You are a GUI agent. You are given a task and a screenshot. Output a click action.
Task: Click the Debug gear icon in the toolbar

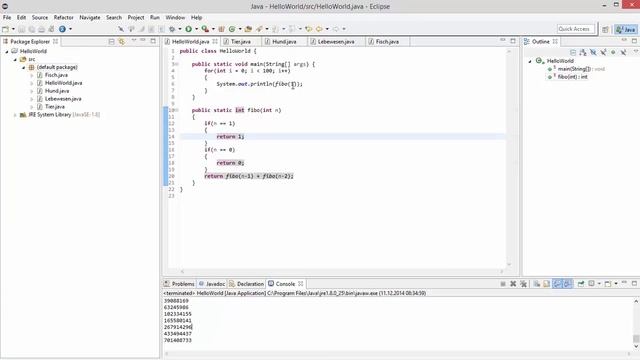pyautogui.click(x=172, y=29)
